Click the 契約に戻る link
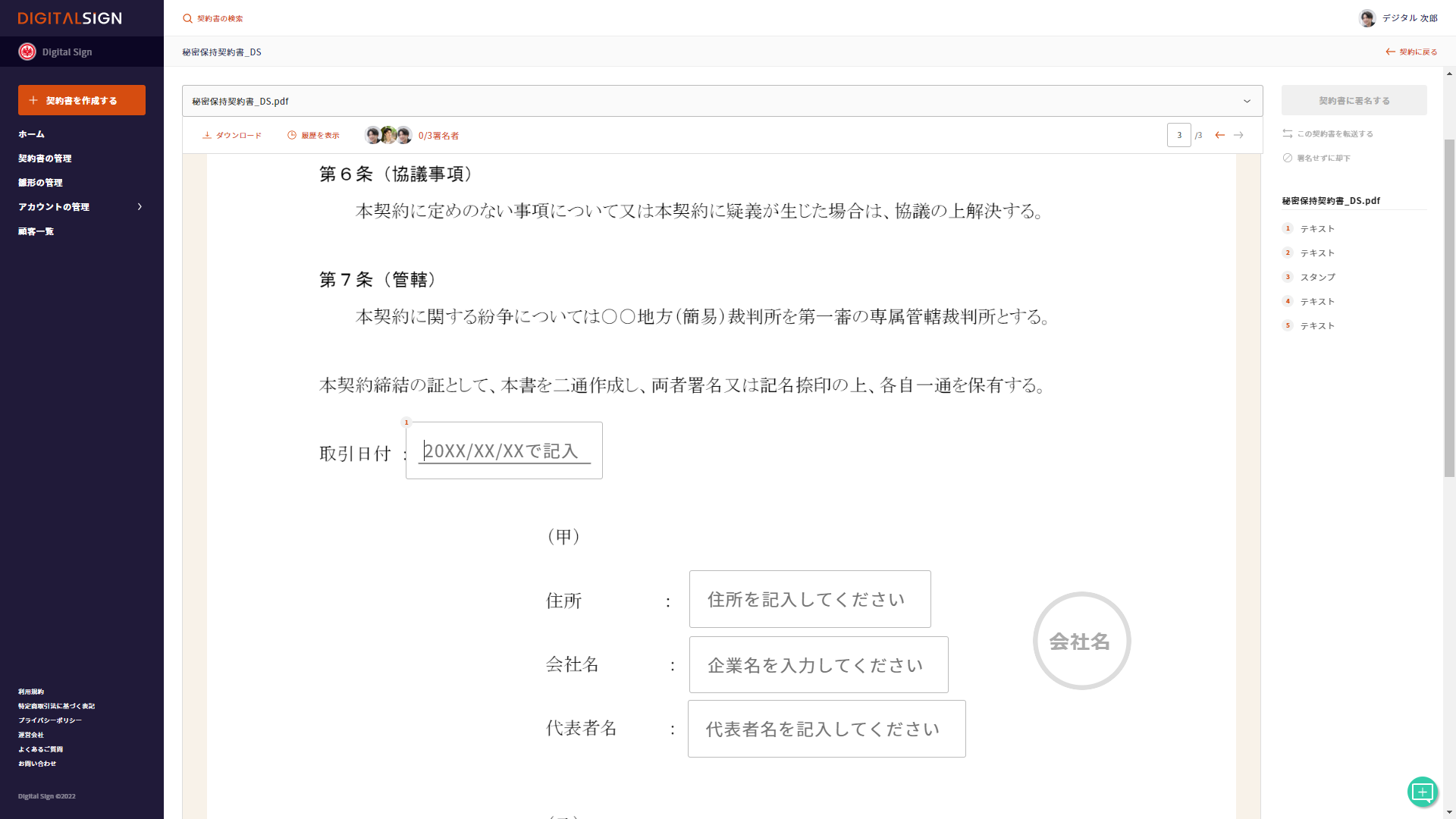Image resolution: width=1456 pixels, height=819 pixels. (1411, 52)
